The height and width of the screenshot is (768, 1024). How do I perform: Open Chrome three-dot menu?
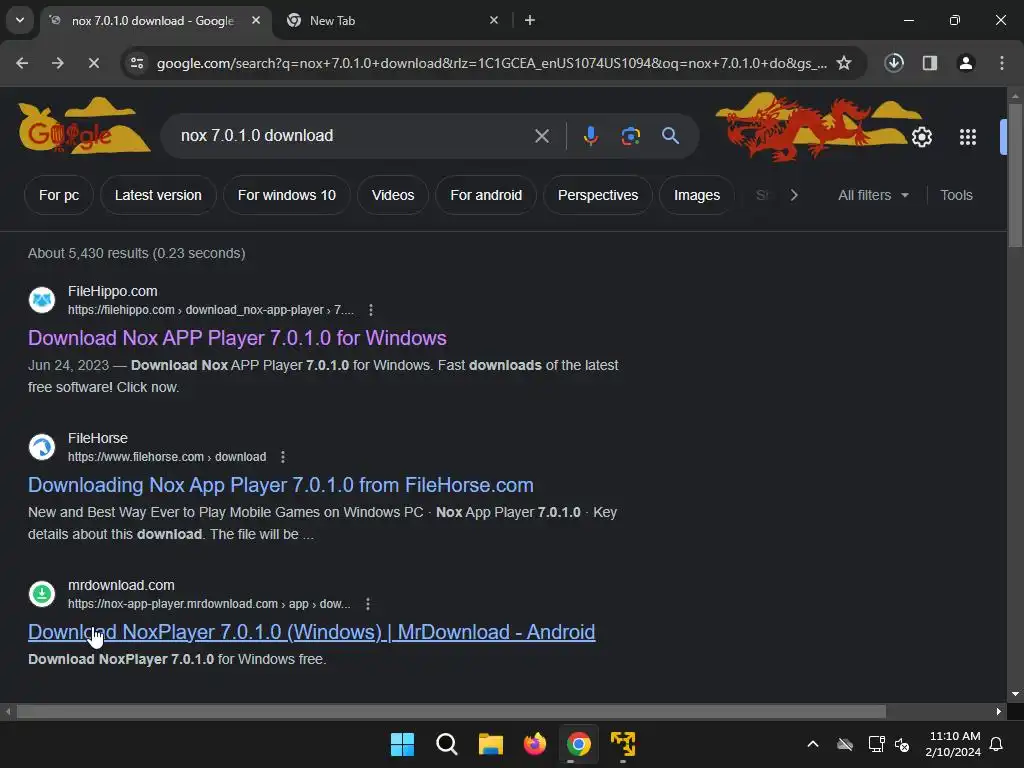(1002, 63)
